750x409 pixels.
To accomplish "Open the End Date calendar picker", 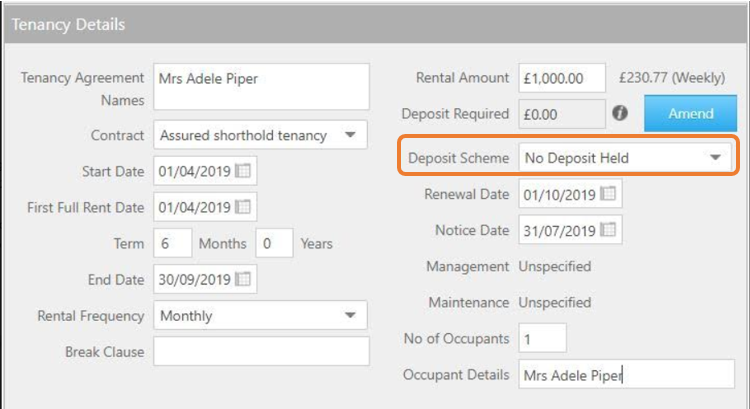I will (244, 279).
